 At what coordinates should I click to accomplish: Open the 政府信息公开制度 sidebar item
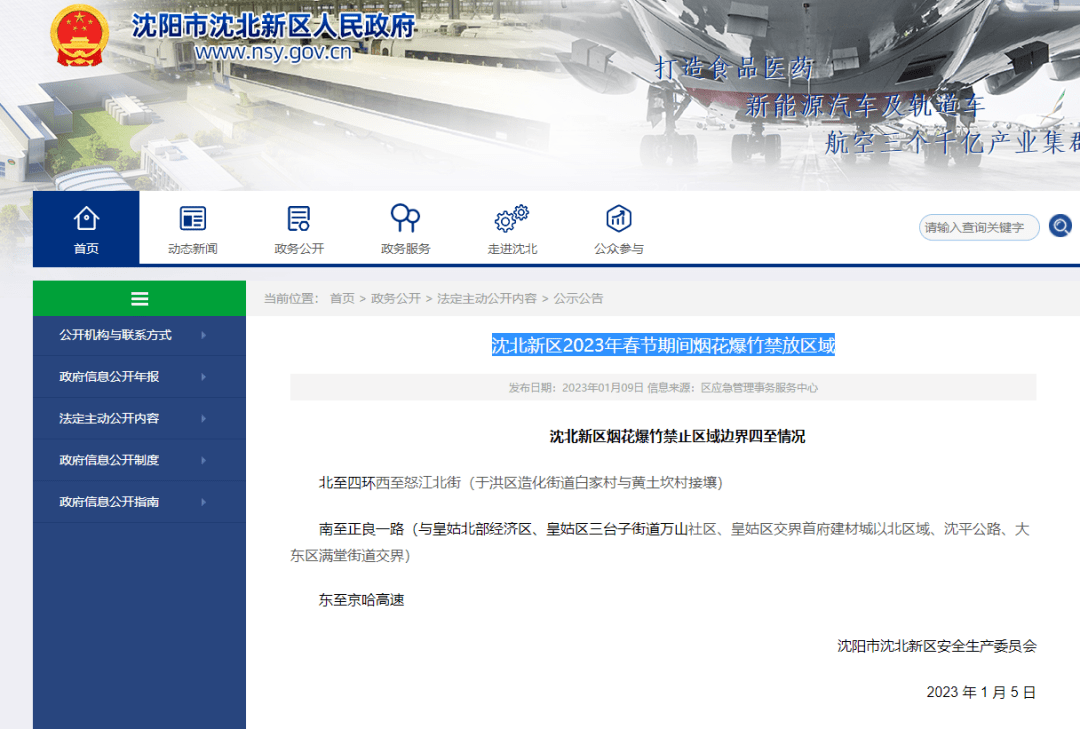tap(109, 460)
